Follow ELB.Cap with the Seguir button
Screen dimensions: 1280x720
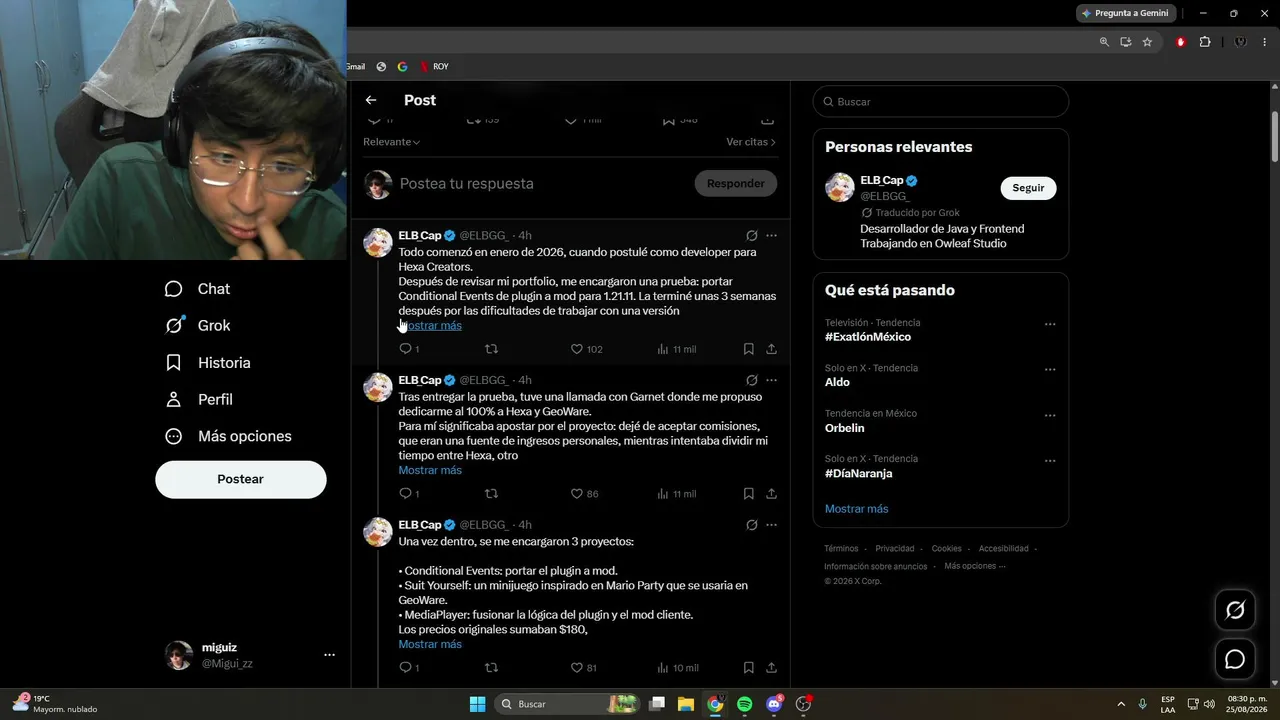tap(1028, 188)
